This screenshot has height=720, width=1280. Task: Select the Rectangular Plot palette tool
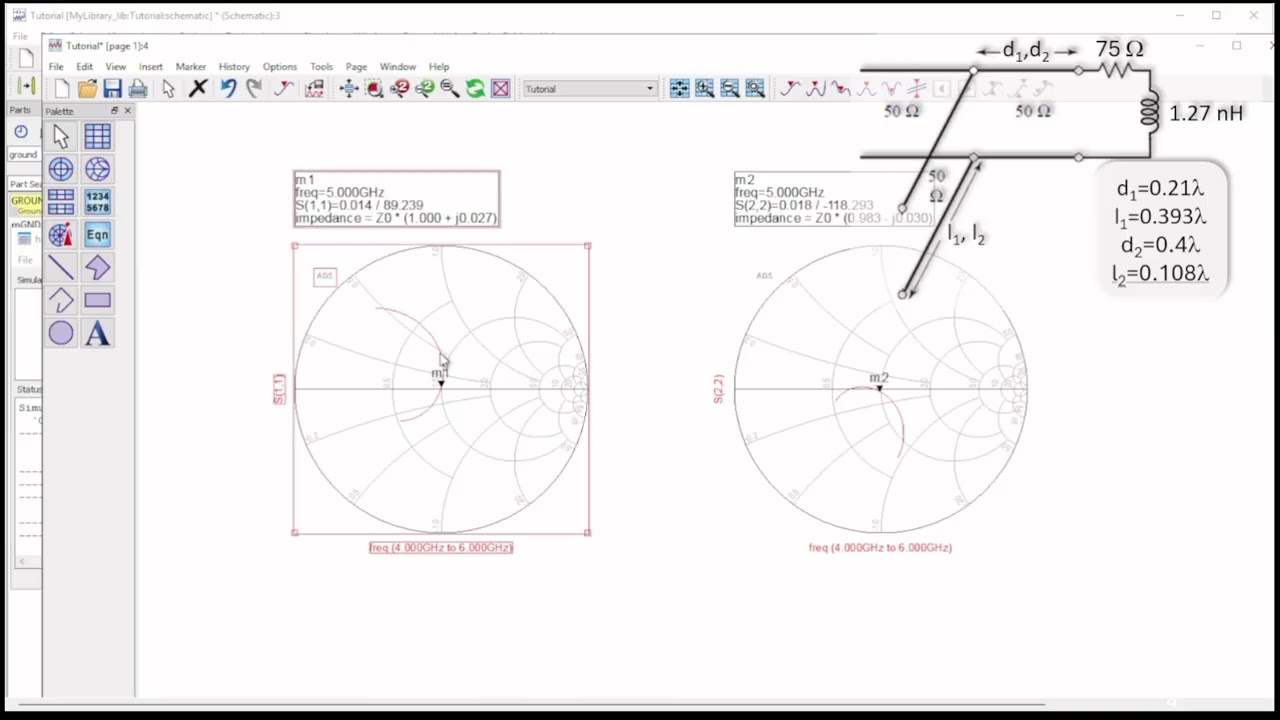tap(97, 136)
